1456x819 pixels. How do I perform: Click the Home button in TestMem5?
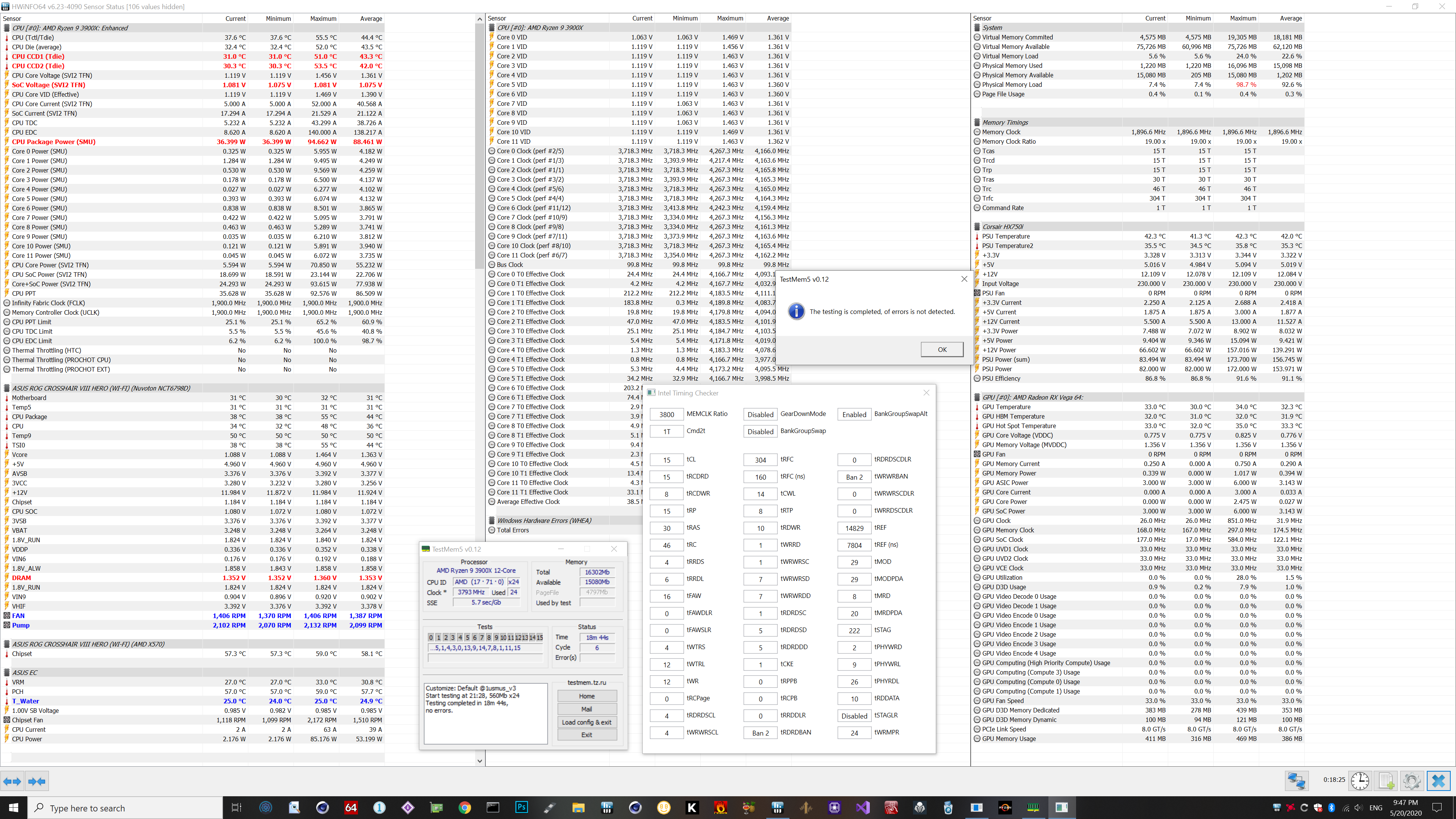tap(587, 697)
